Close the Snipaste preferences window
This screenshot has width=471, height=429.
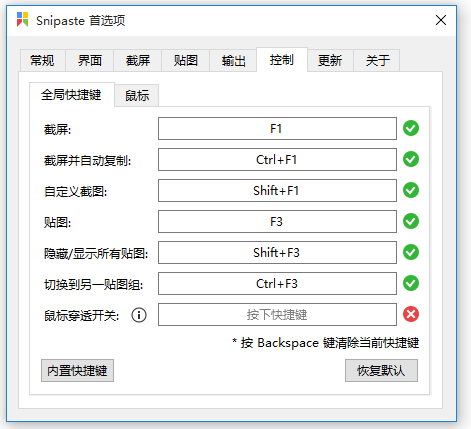coord(441,20)
